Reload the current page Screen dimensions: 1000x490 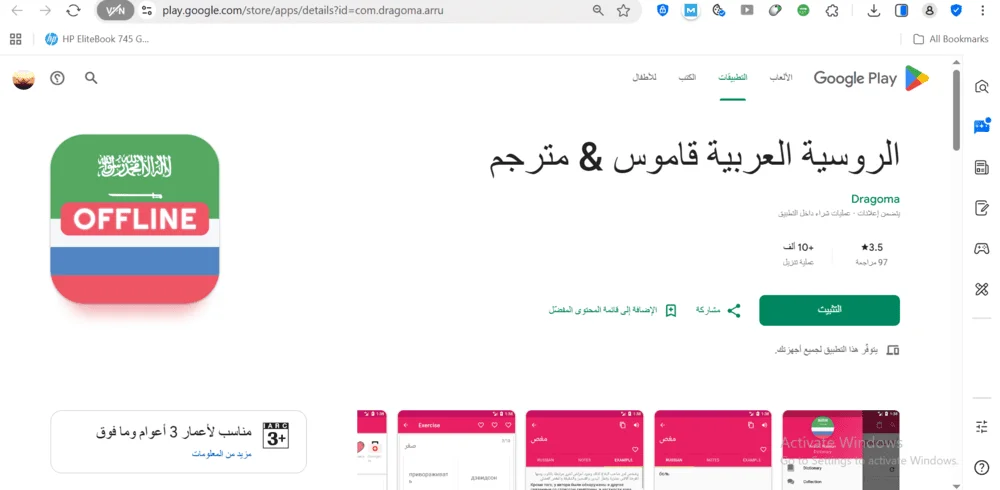click(x=73, y=10)
